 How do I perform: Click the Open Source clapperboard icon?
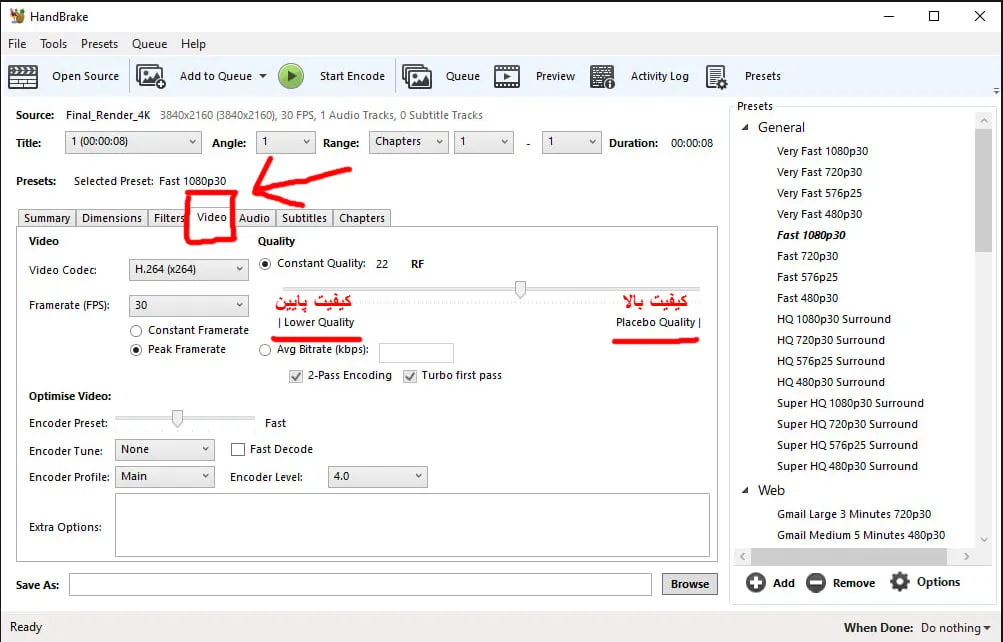(23, 76)
